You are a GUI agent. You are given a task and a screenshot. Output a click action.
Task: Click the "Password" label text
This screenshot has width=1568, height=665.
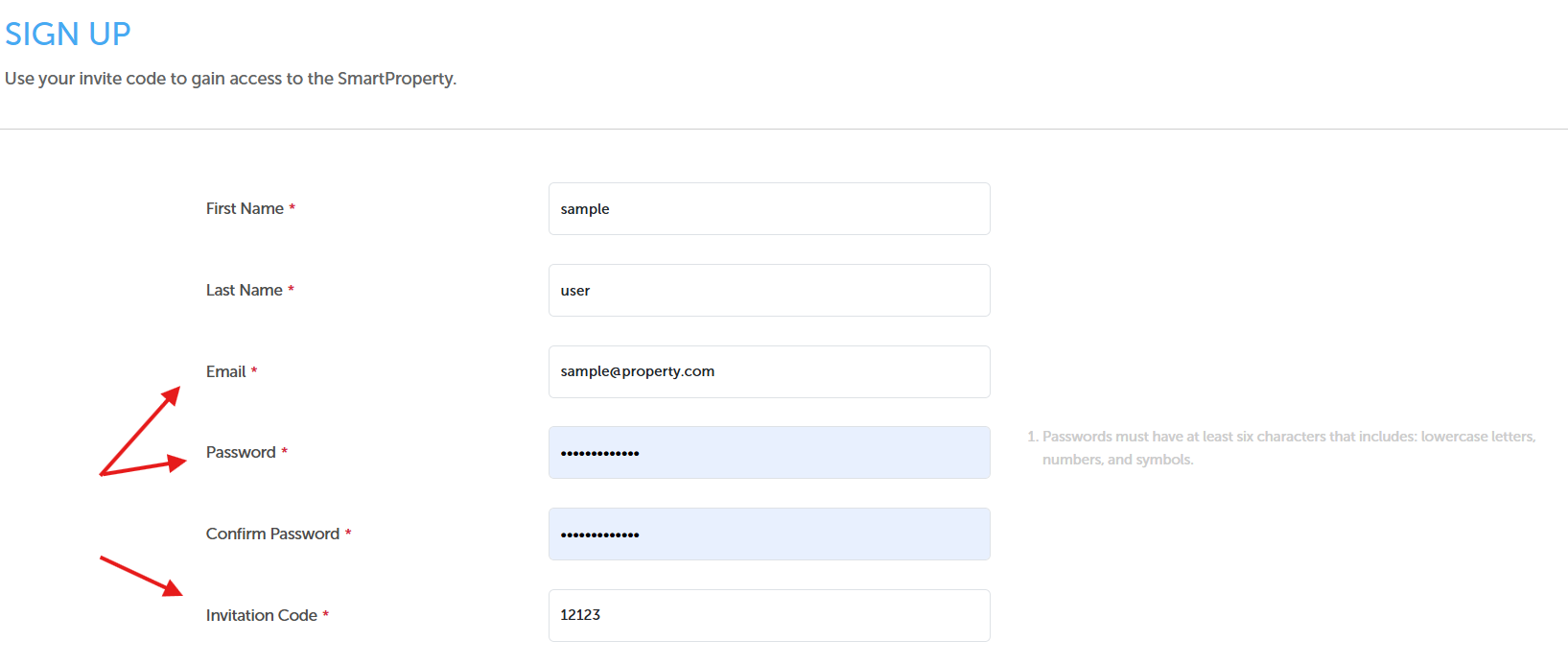tap(241, 452)
